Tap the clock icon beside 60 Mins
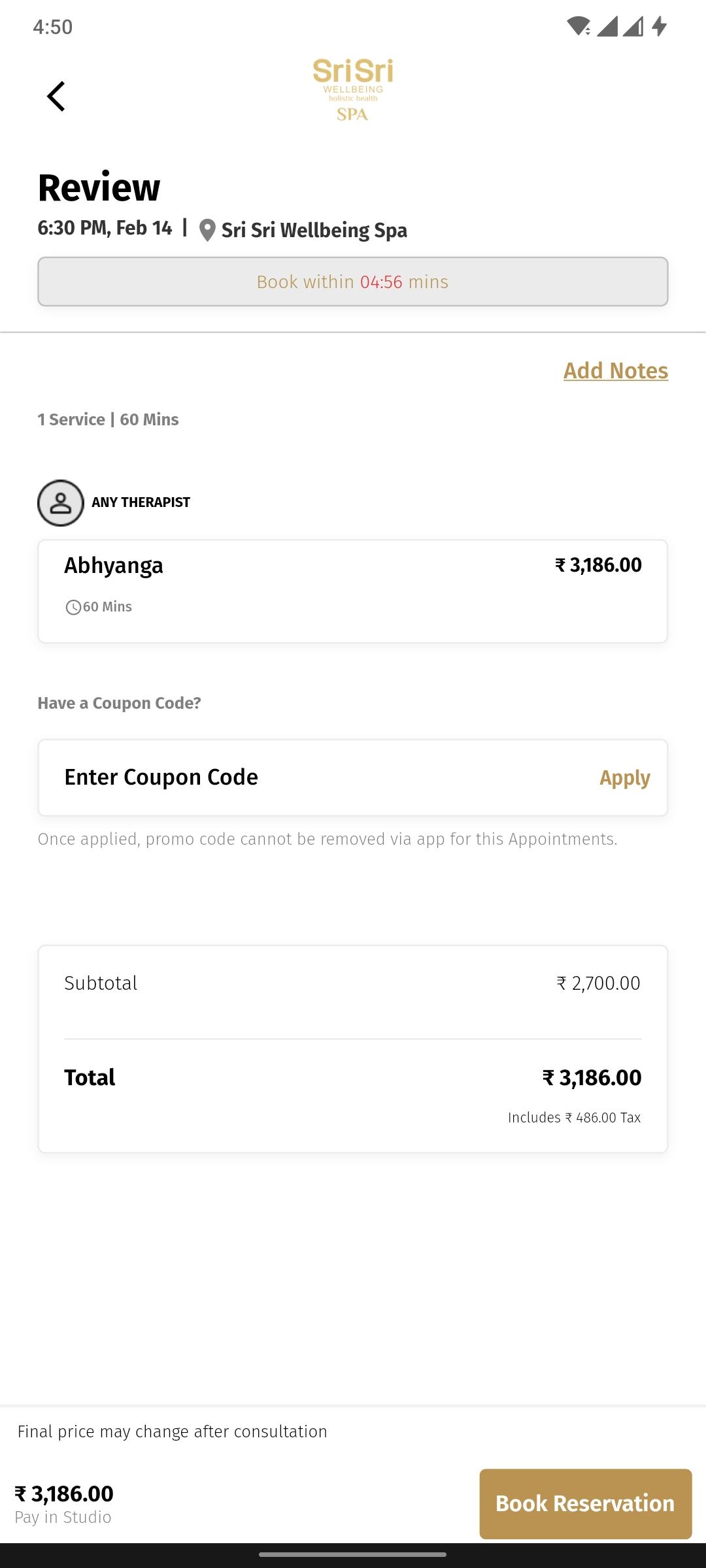 [73, 608]
